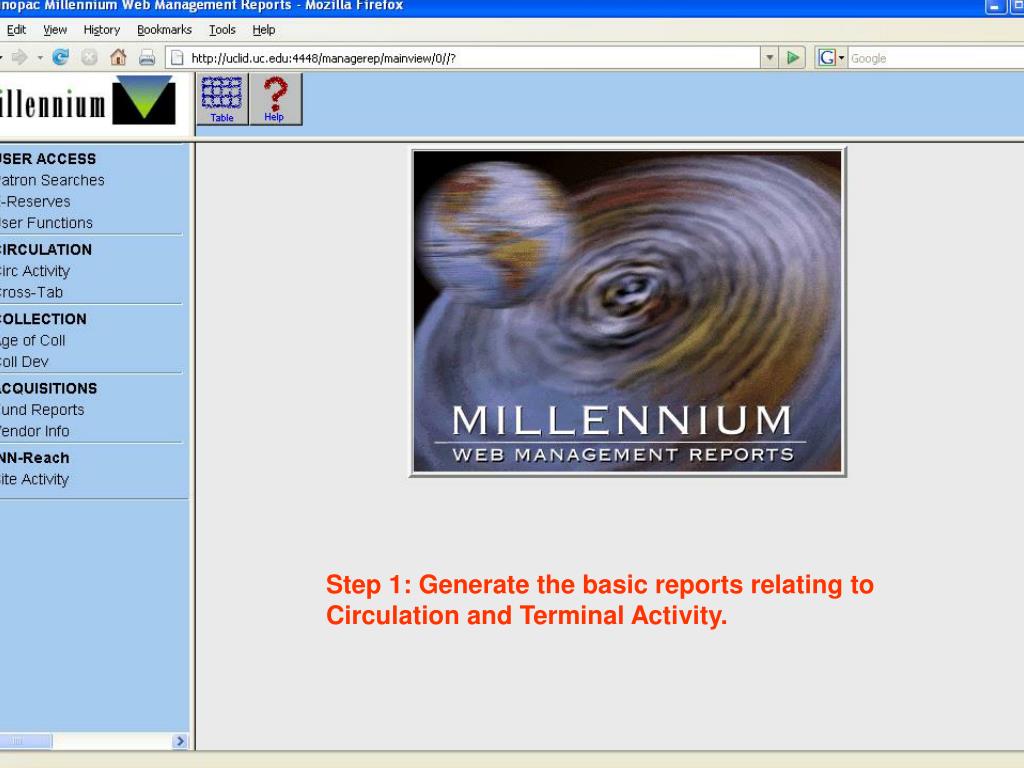Click into the URL address bar
1024x768 pixels.
click(464, 58)
